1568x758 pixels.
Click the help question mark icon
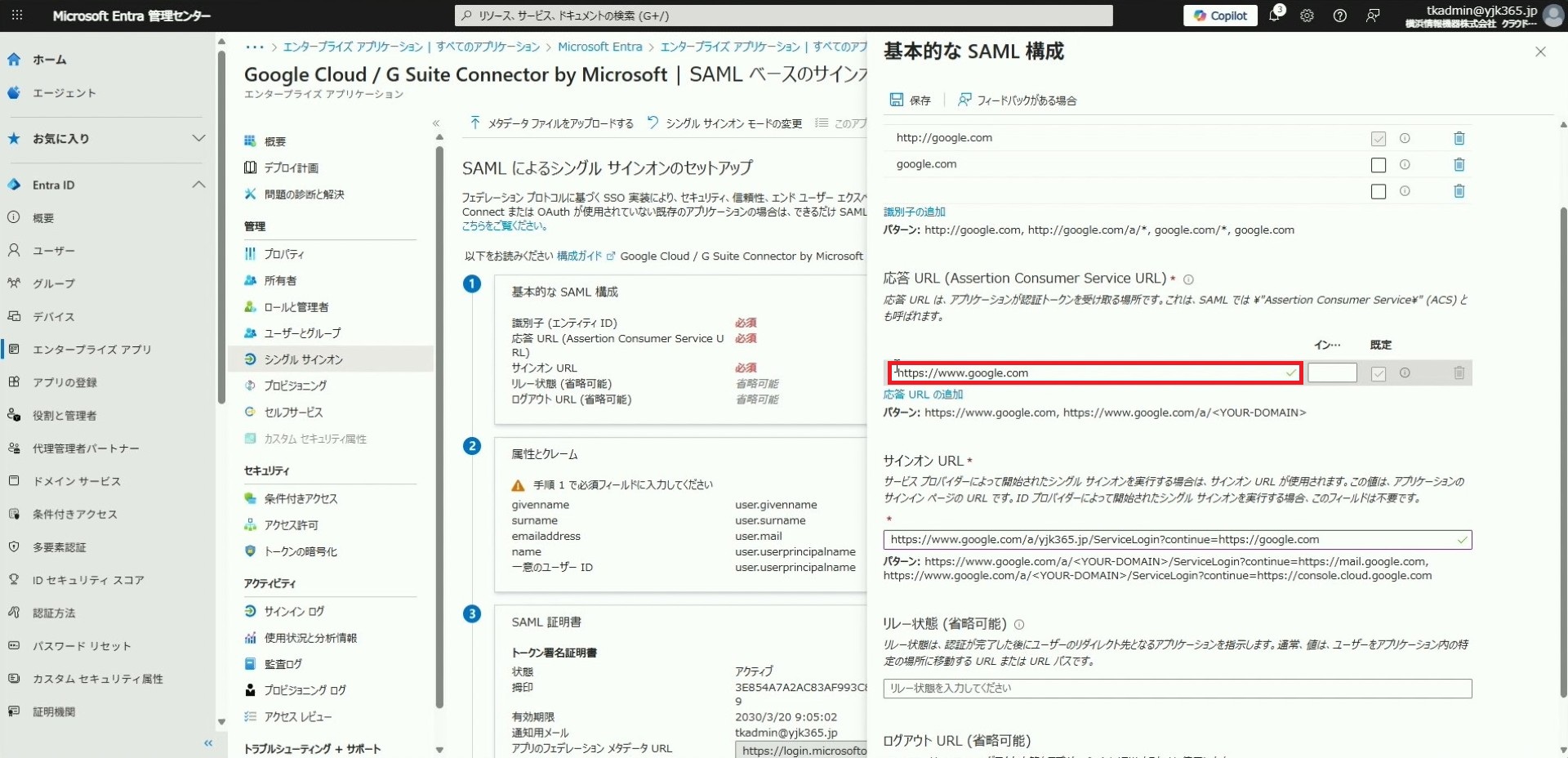coord(1339,16)
